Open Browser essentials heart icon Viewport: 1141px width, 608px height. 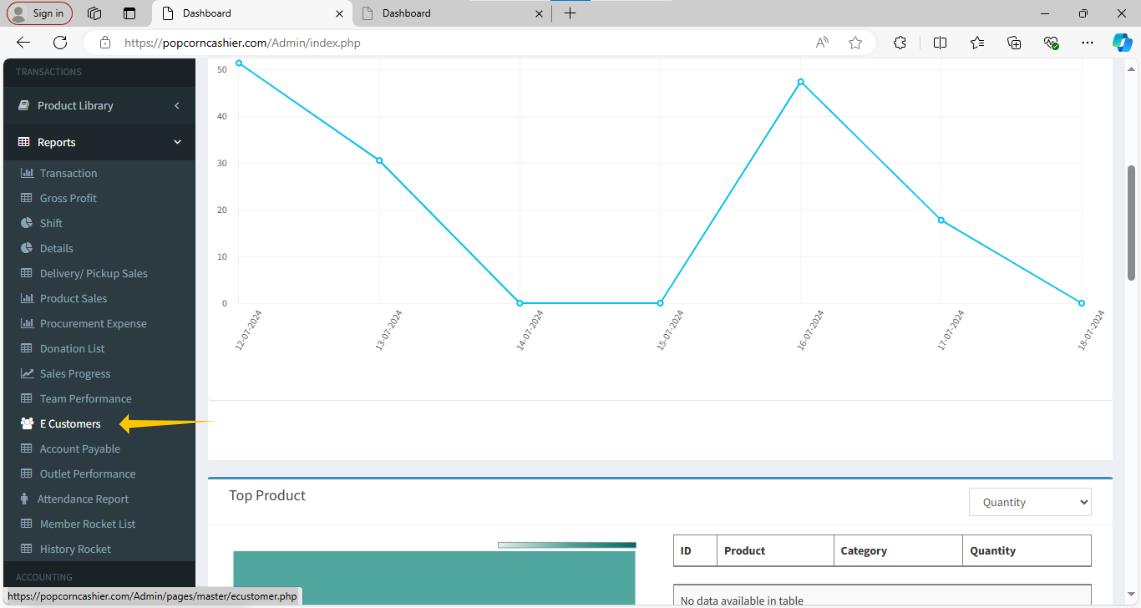[1051, 43]
